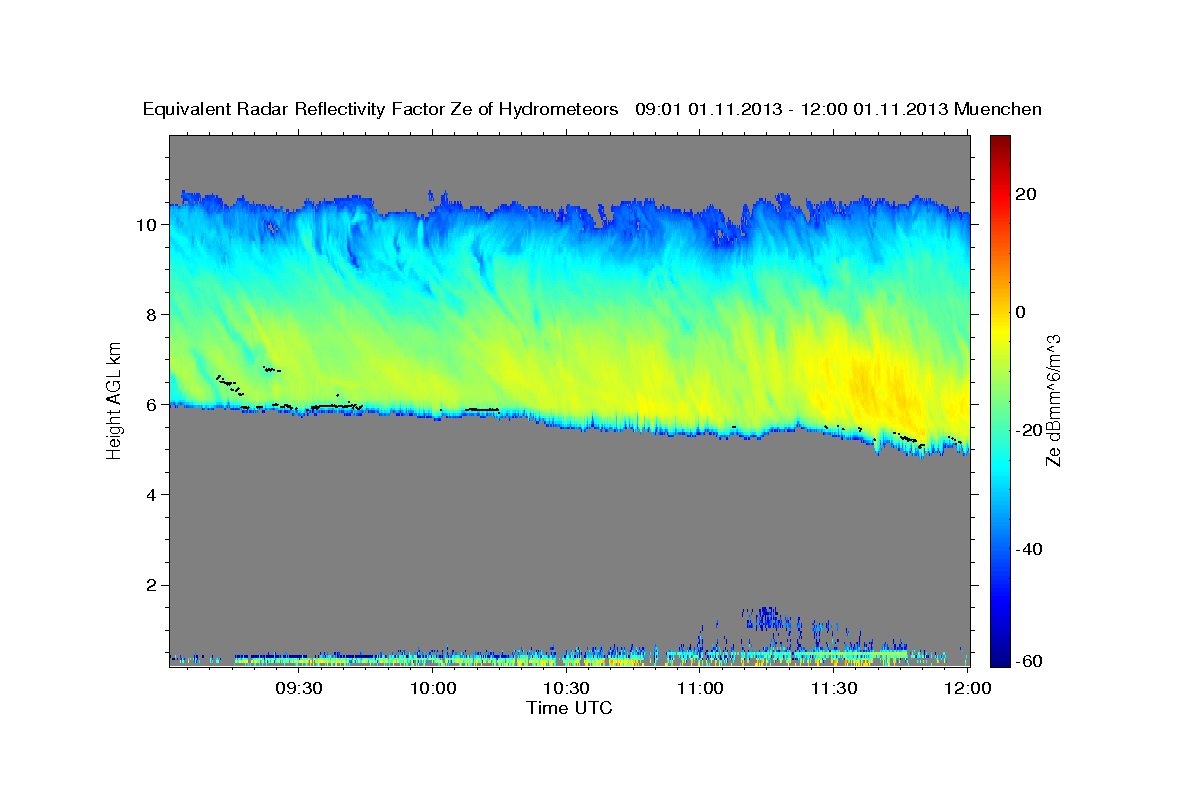This screenshot has width=1200, height=800.
Task: Click the colorbar value '0'
Action: 1022,312
